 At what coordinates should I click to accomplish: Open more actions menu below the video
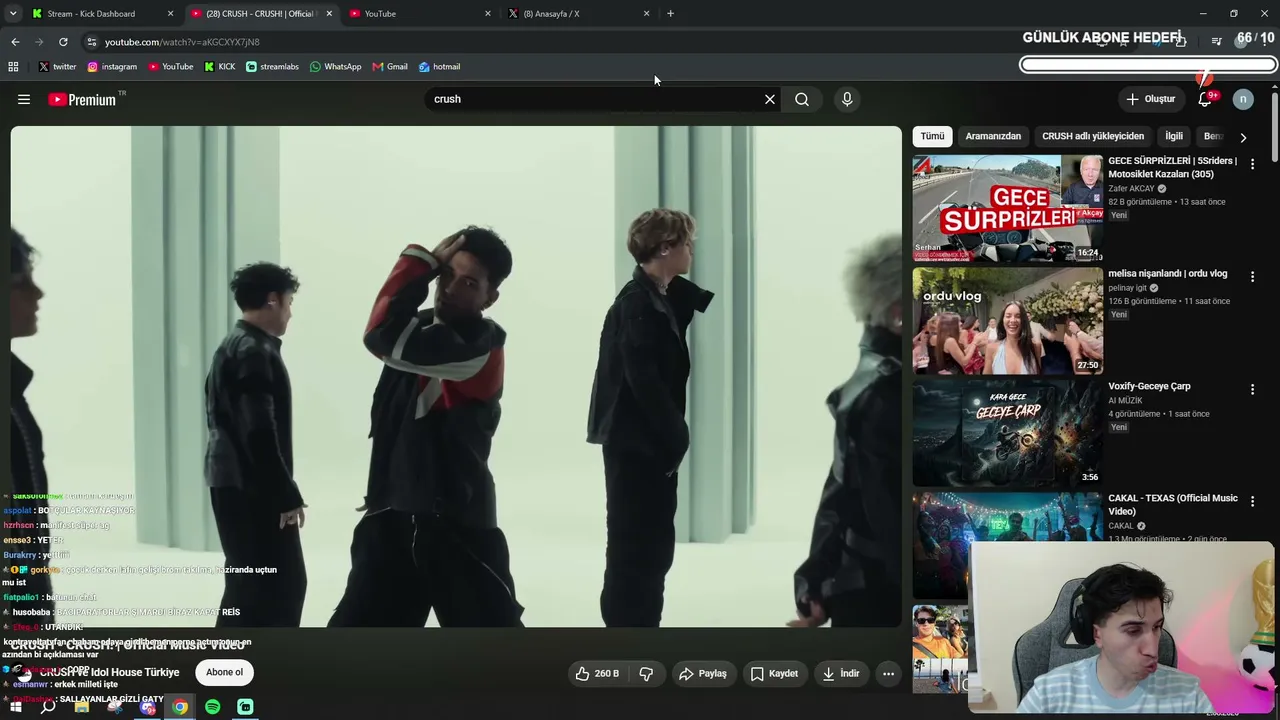[888, 674]
